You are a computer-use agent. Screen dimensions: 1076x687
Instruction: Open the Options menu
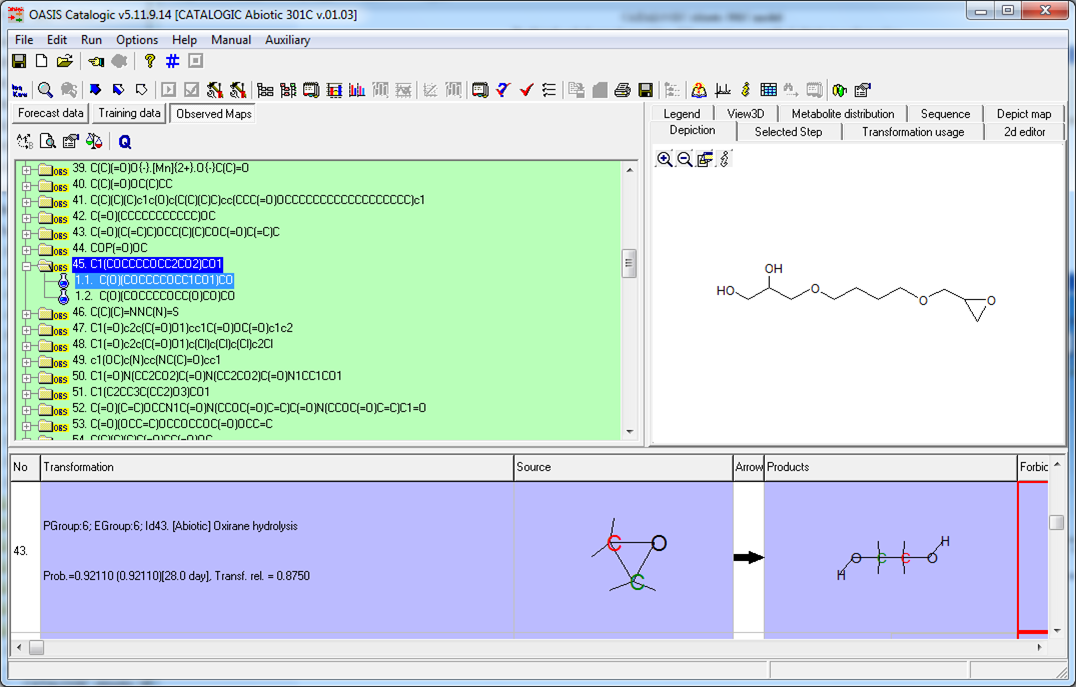137,40
